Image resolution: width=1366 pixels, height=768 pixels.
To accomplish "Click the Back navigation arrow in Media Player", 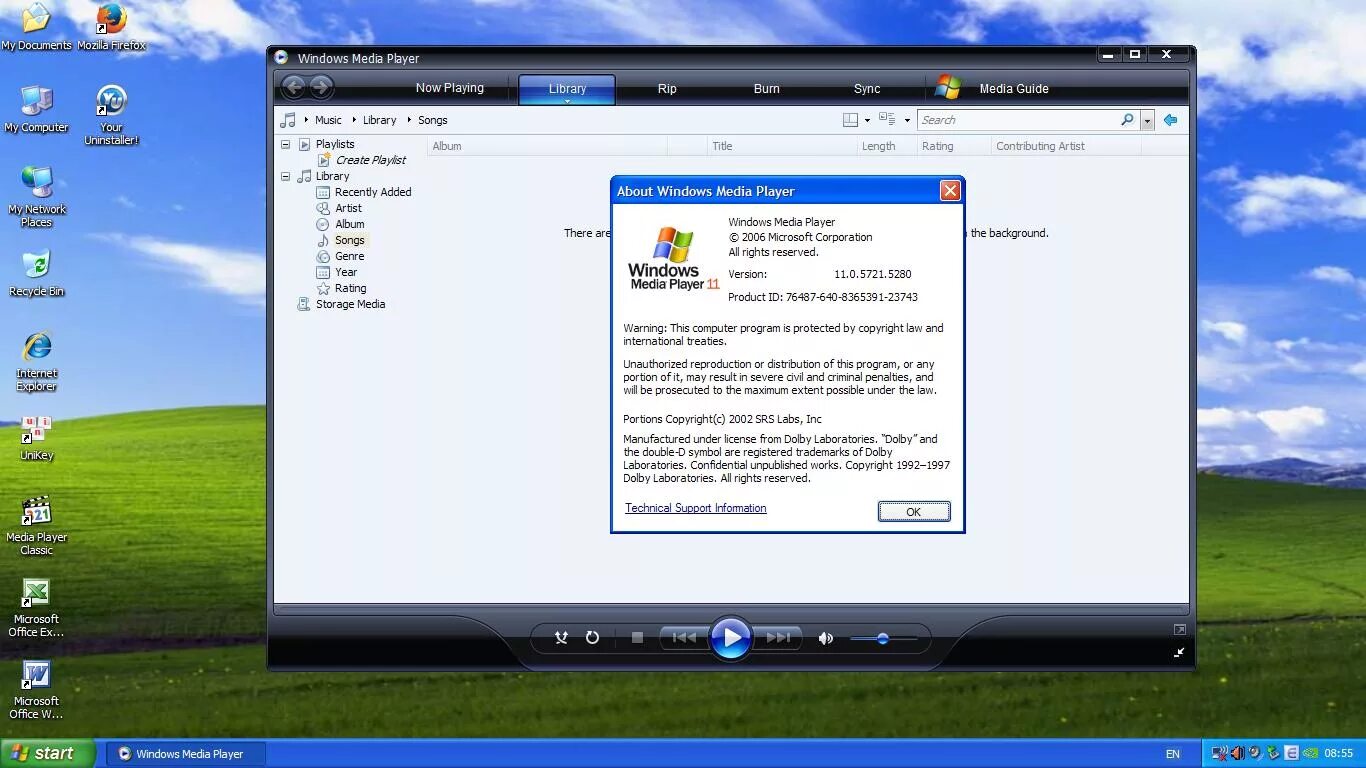I will [x=293, y=87].
